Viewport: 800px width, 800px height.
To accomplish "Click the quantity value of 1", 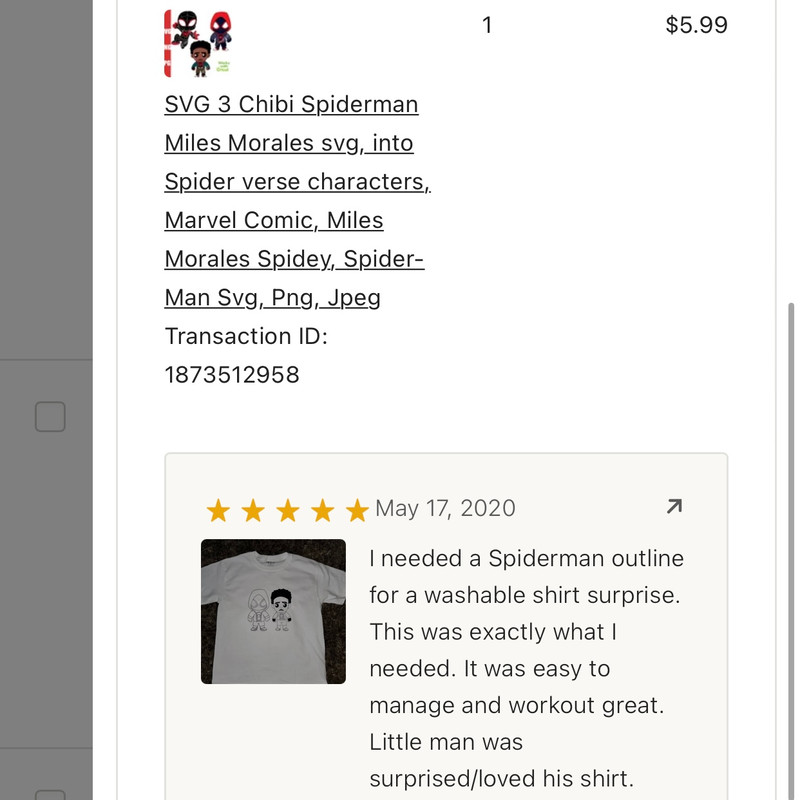I will point(487,25).
